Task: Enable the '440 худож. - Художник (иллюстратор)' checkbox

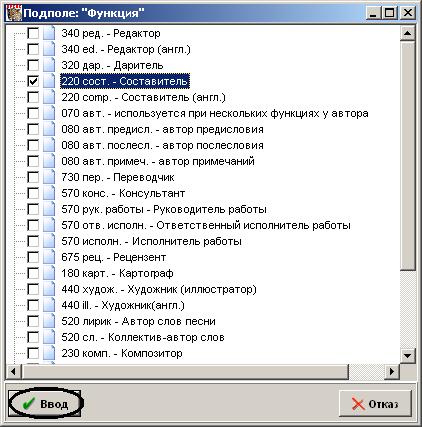Action: point(33,289)
